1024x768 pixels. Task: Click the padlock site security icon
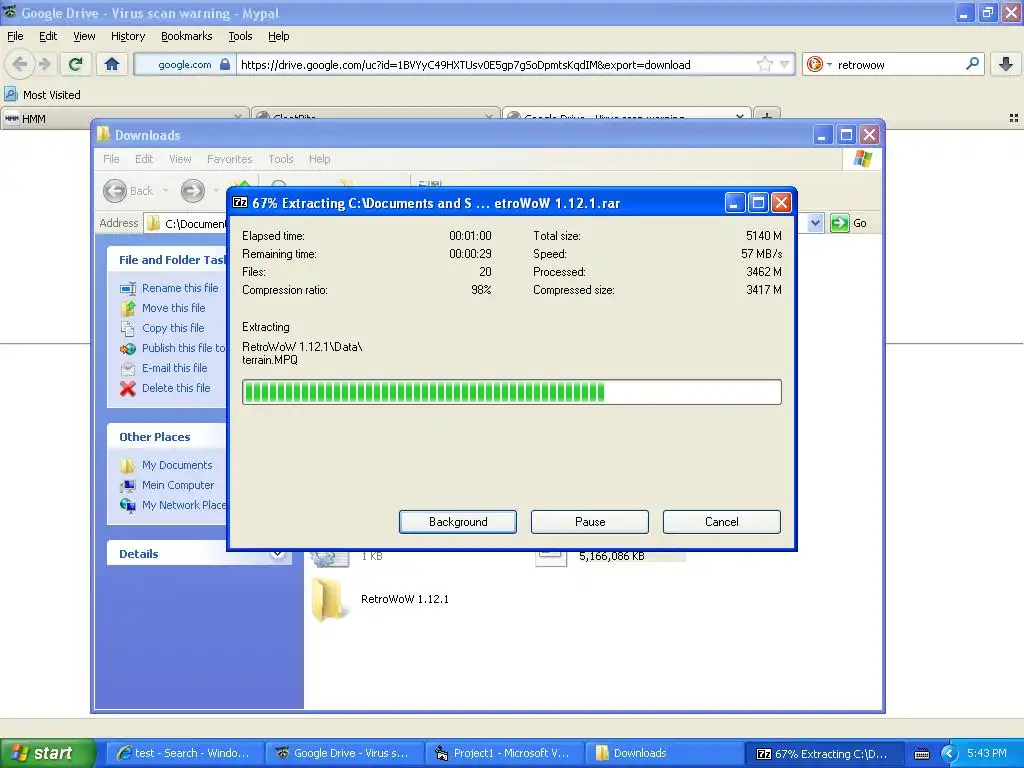pos(225,64)
